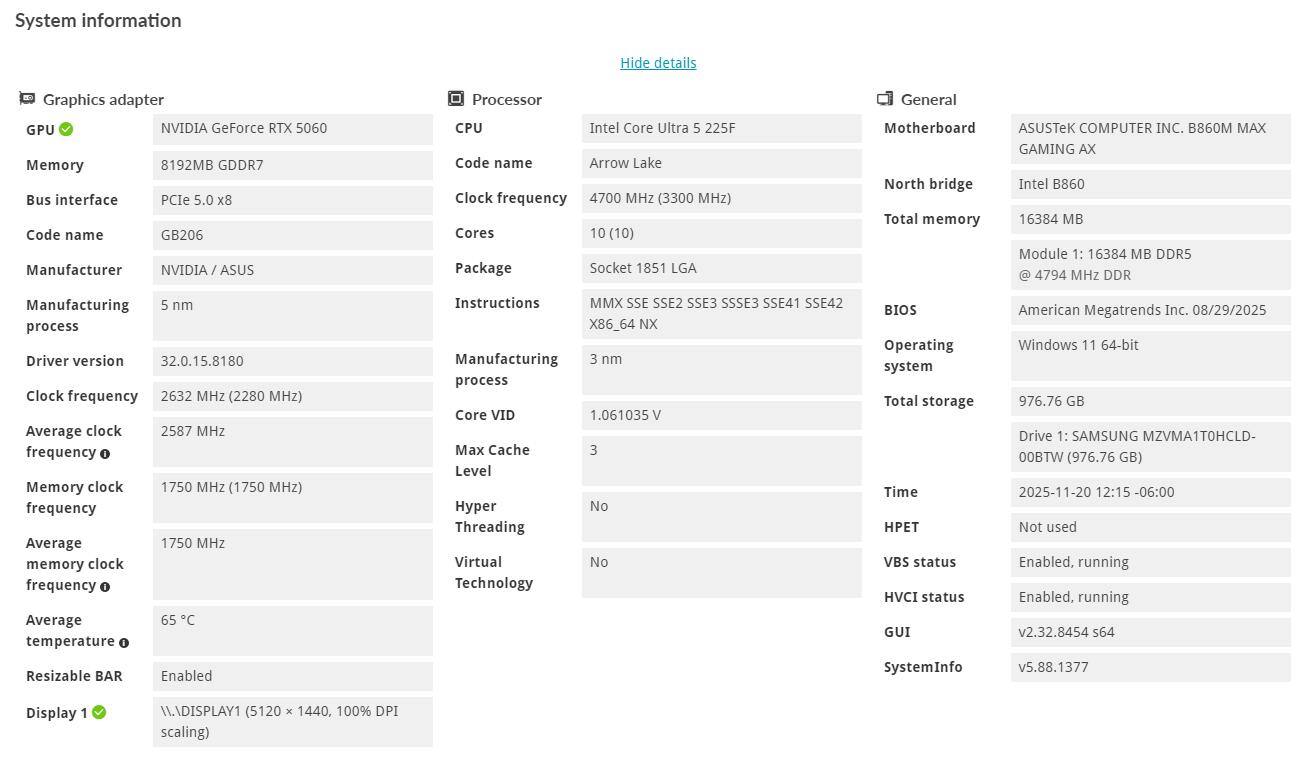Collapse the panel via Hide details link
The width and height of the screenshot is (1311, 759).
(658, 63)
